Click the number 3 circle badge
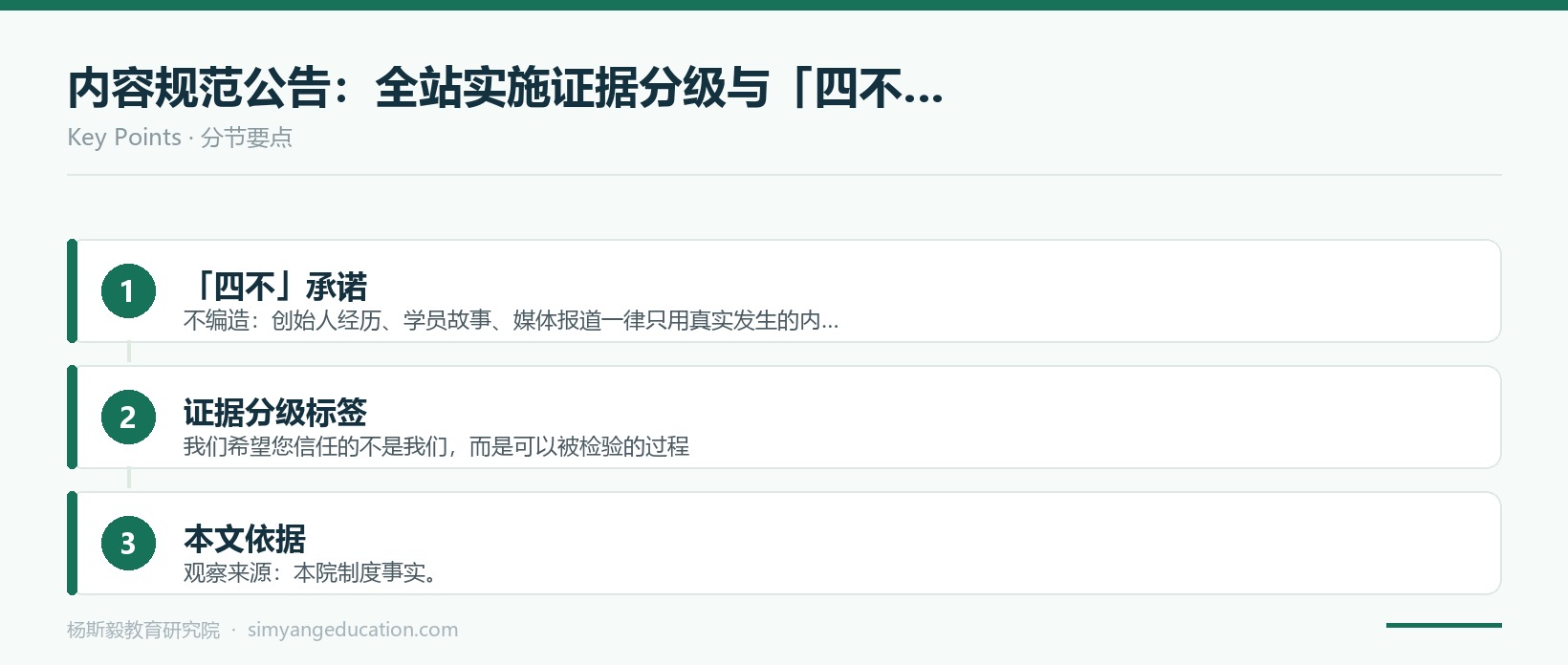Image resolution: width=1568 pixels, height=665 pixels. click(128, 543)
